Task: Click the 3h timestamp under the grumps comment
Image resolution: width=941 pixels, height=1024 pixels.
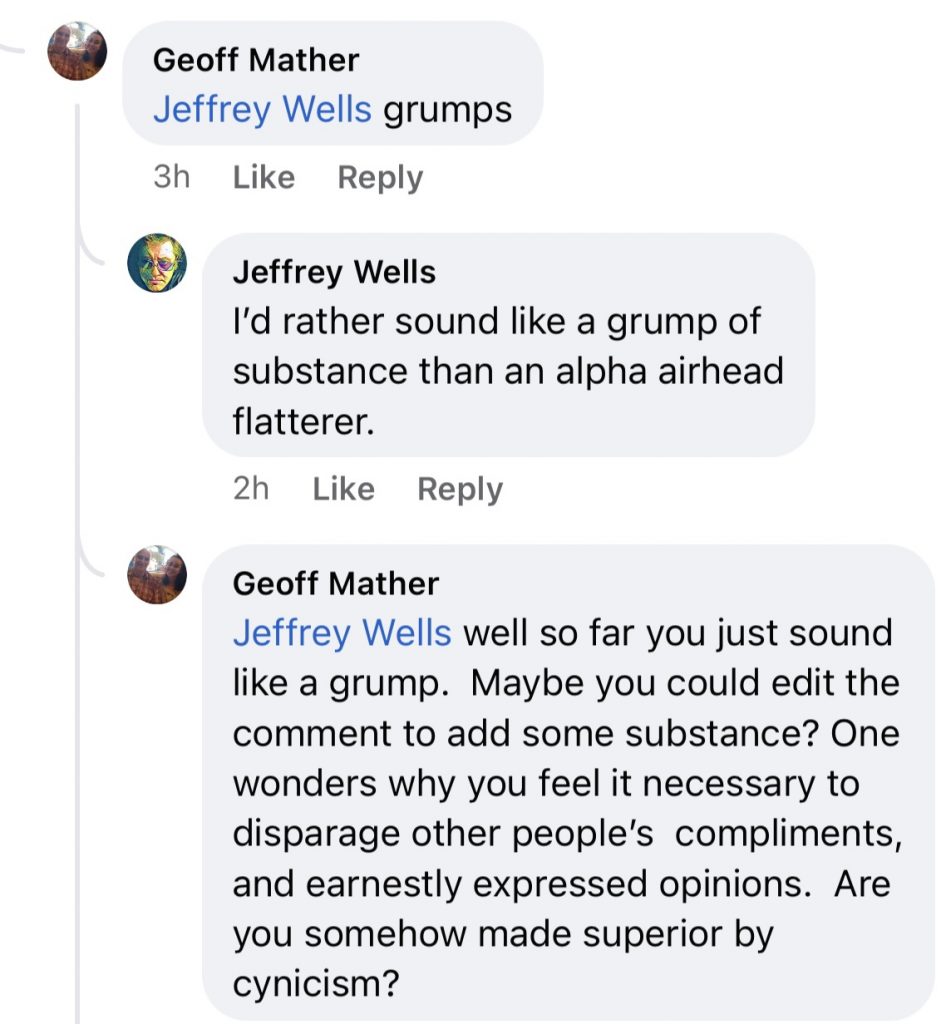Action: point(171,178)
